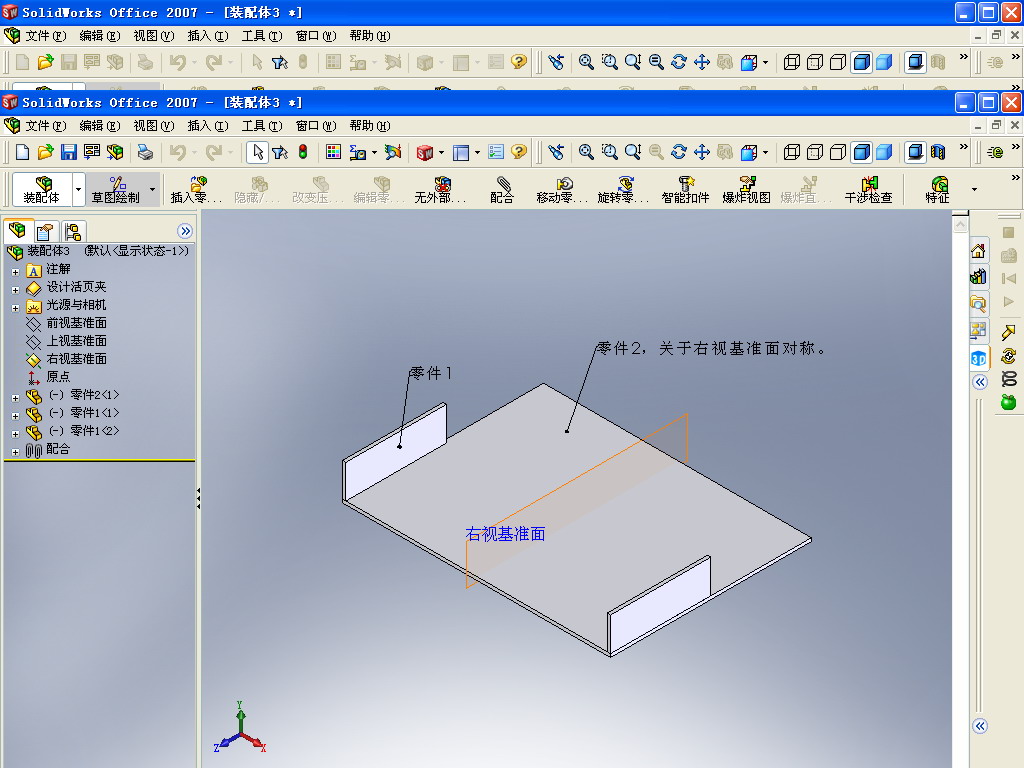This screenshot has height=768, width=1024.
Task: Click the Rebuild traffic light icon
Action: [303, 152]
